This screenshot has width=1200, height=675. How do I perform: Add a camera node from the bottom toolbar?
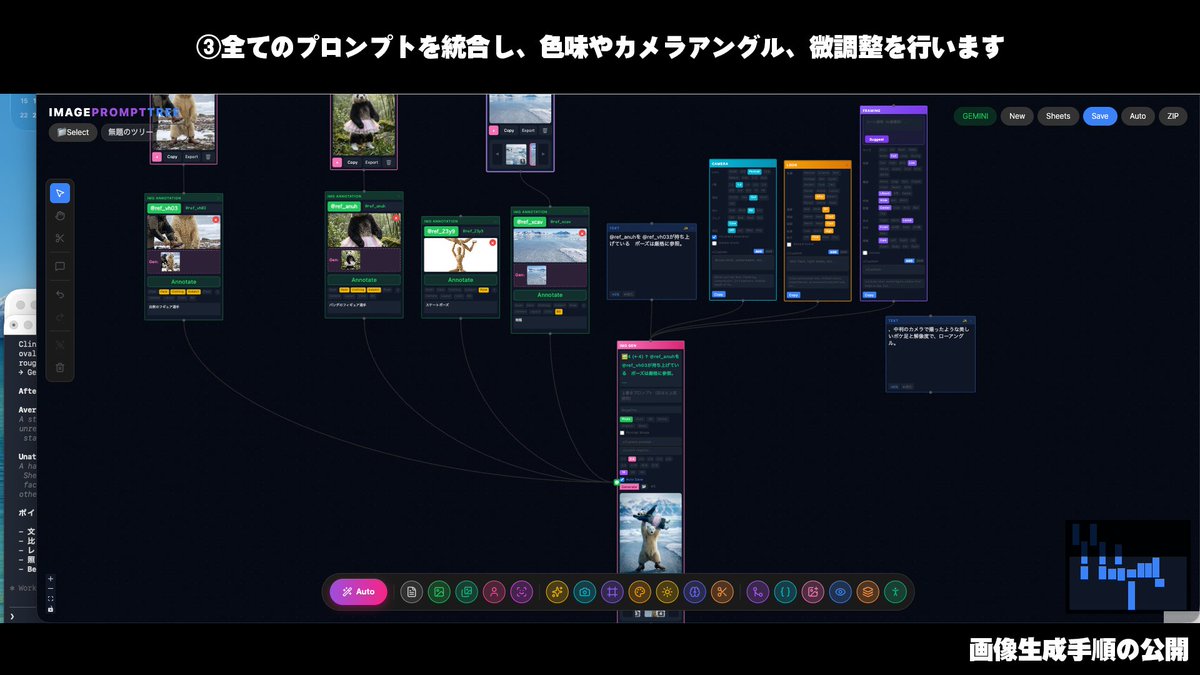click(x=585, y=592)
